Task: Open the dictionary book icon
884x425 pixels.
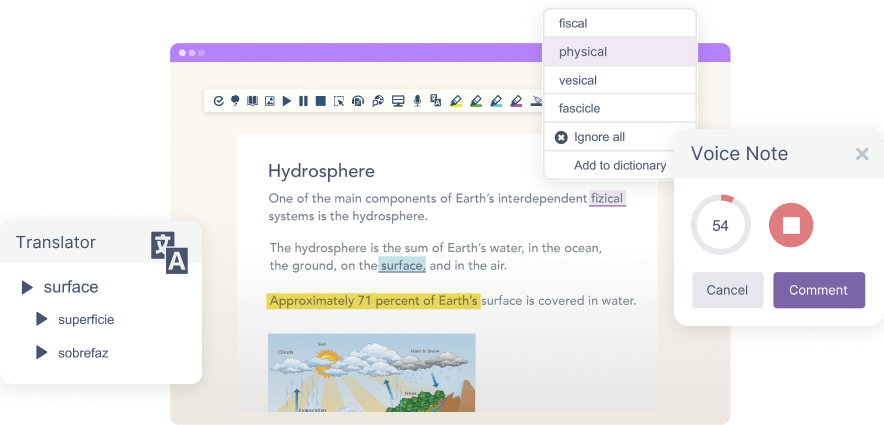Action: pos(252,101)
